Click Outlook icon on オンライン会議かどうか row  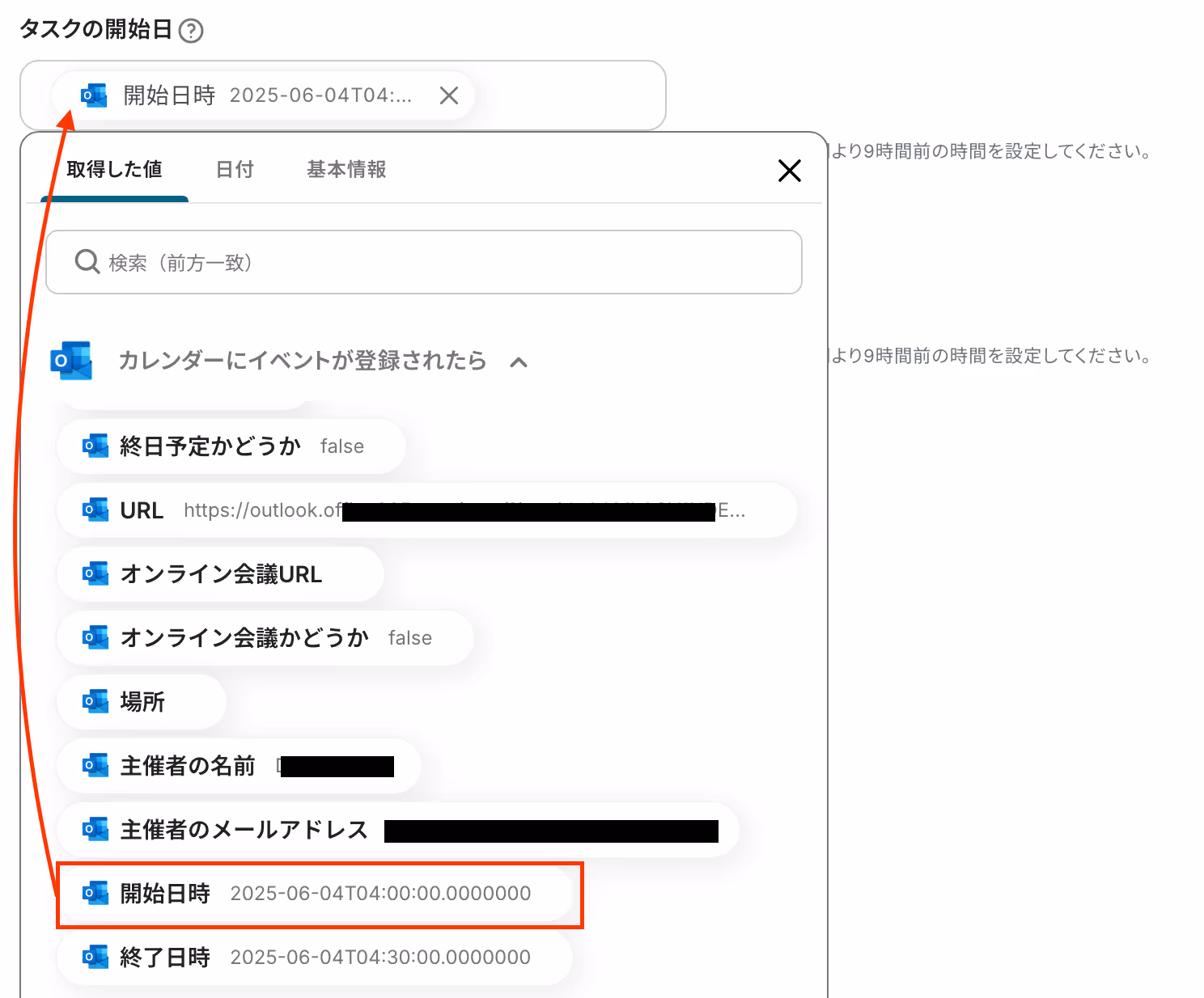(95, 638)
